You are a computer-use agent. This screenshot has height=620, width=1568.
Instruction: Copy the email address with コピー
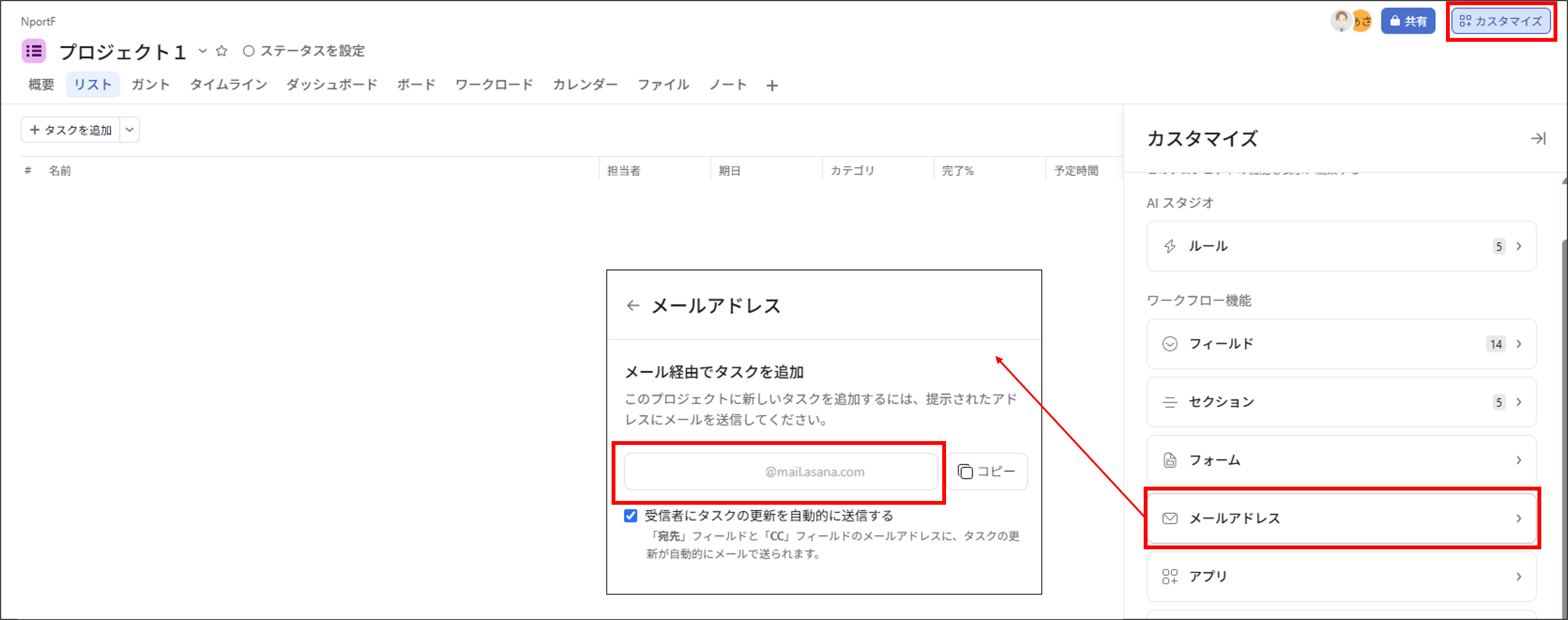(987, 471)
